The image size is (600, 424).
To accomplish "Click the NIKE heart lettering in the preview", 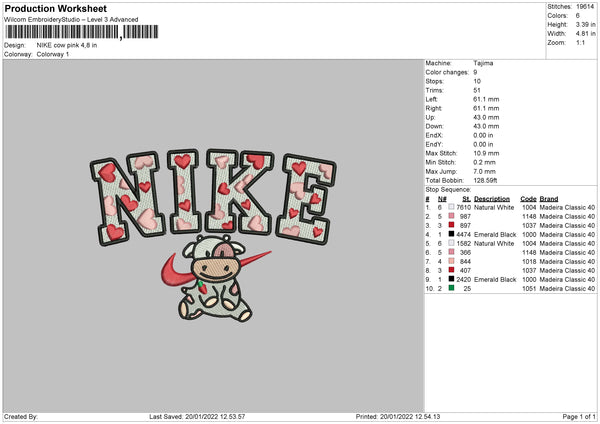I will point(213,195).
